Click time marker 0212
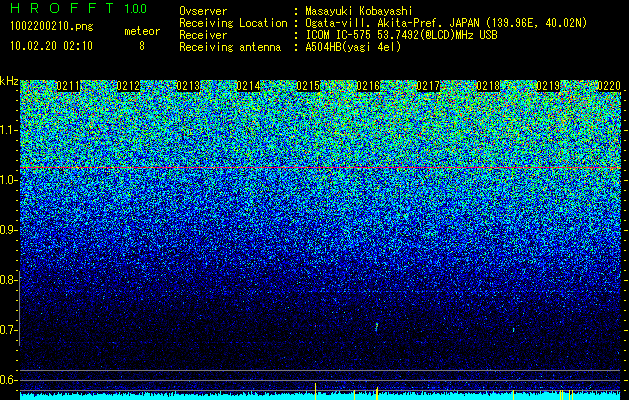The height and width of the screenshot is (400, 629). tap(128, 86)
